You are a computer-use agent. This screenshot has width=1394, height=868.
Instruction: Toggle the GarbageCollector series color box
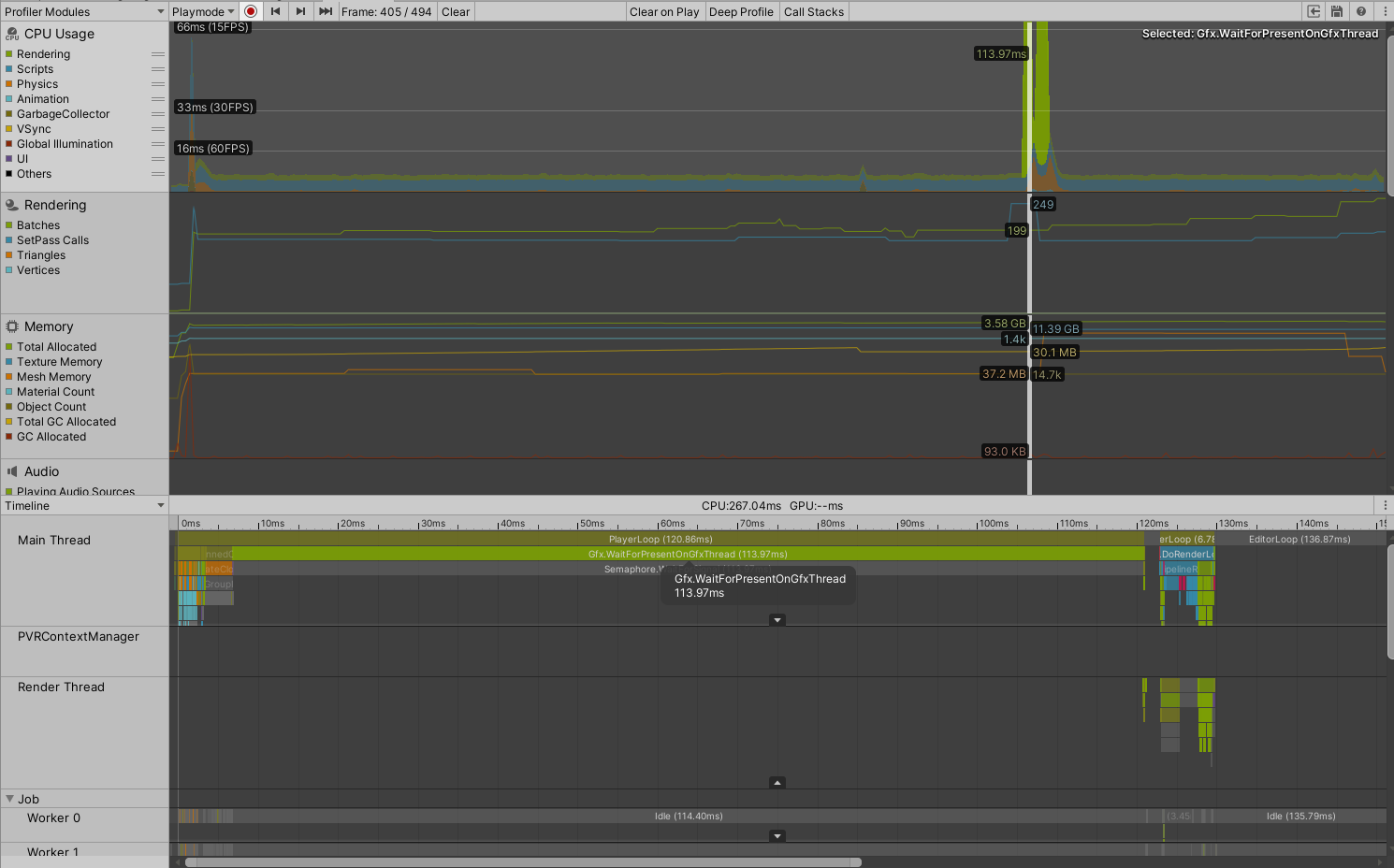[8, 114]
